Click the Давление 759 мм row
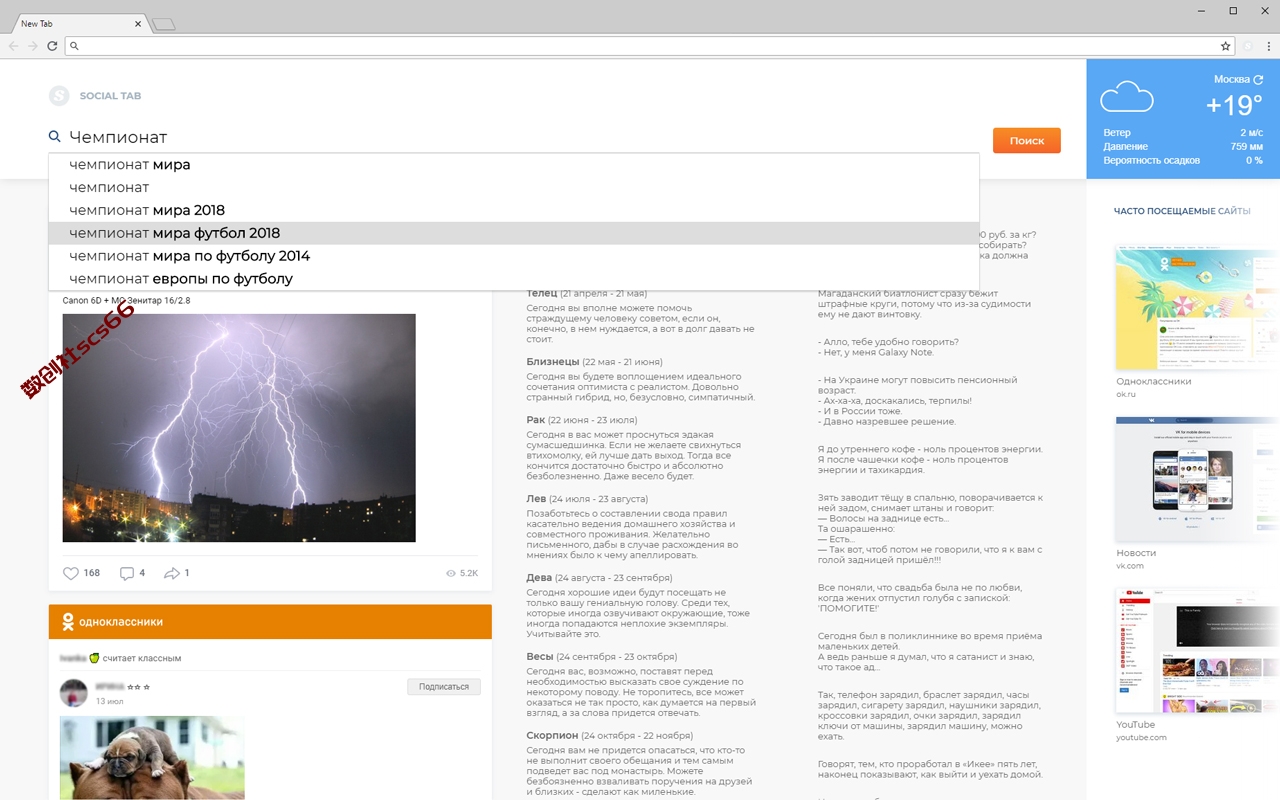1280x800 pixels. (x=1183, y=147)
